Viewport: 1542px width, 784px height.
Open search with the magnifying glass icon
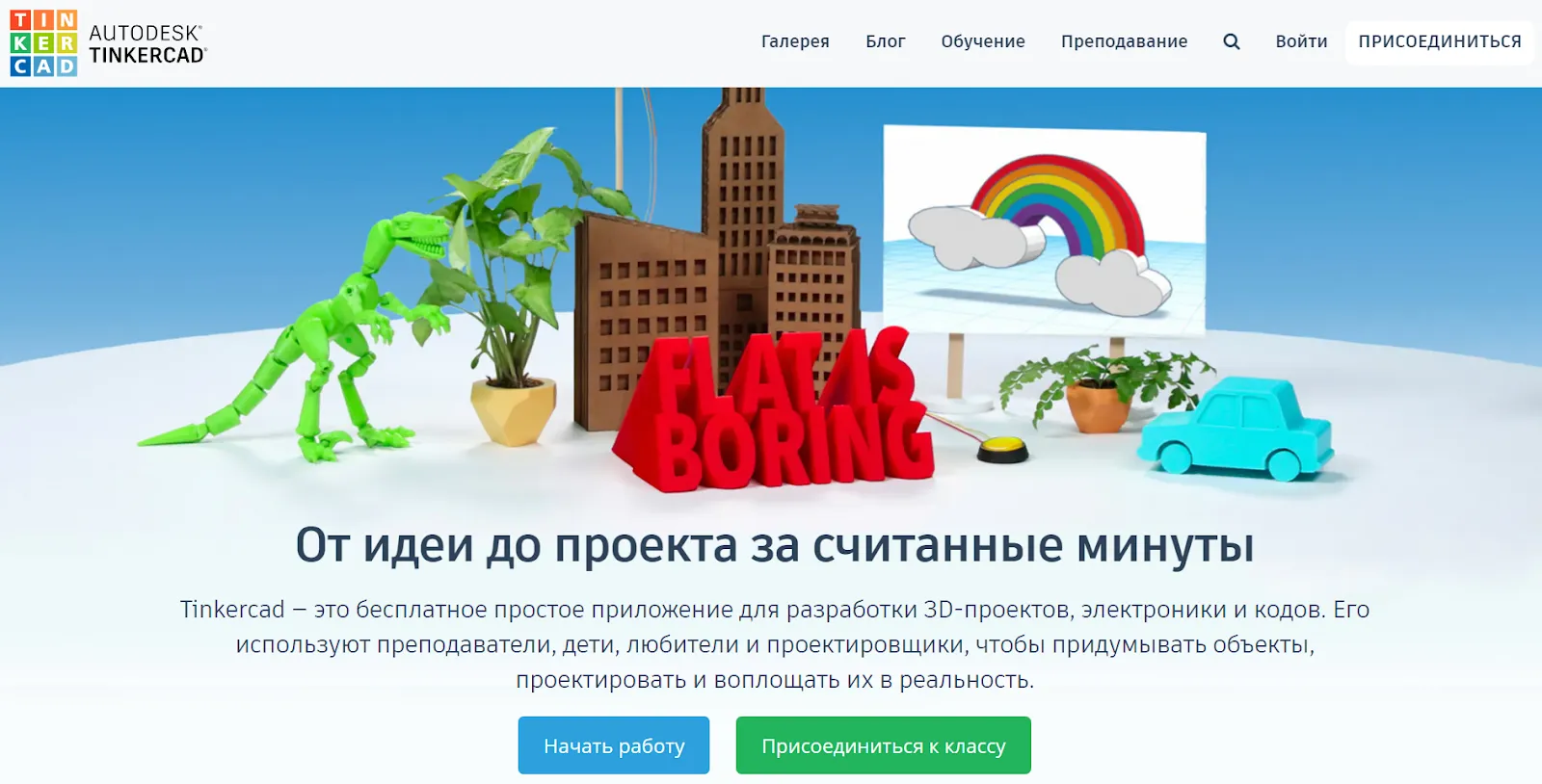pyautogui.click(x=1232, y=41)
